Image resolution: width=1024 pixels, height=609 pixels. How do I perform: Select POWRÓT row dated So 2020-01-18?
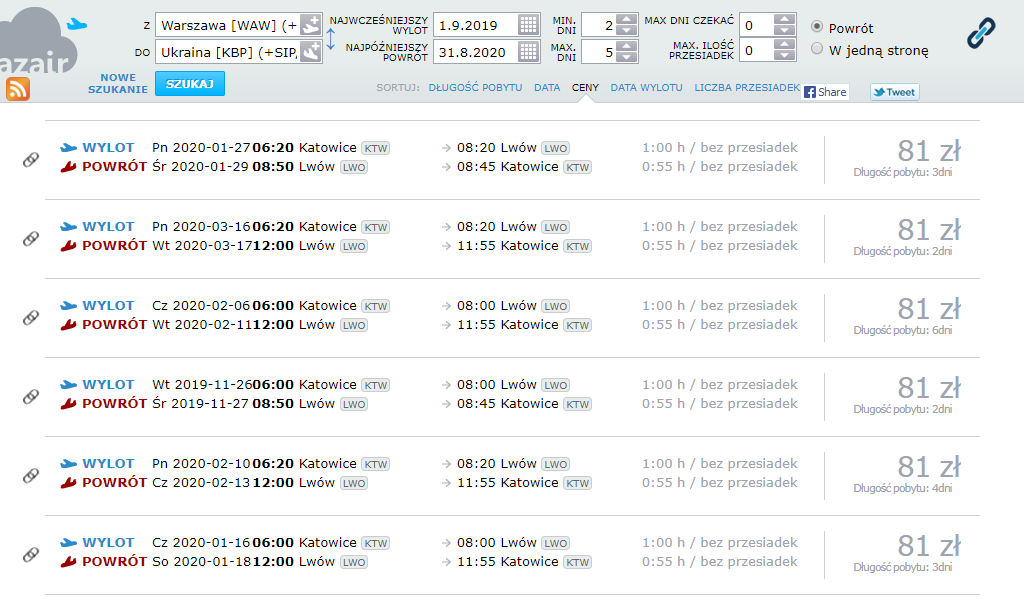coord(428,561)
